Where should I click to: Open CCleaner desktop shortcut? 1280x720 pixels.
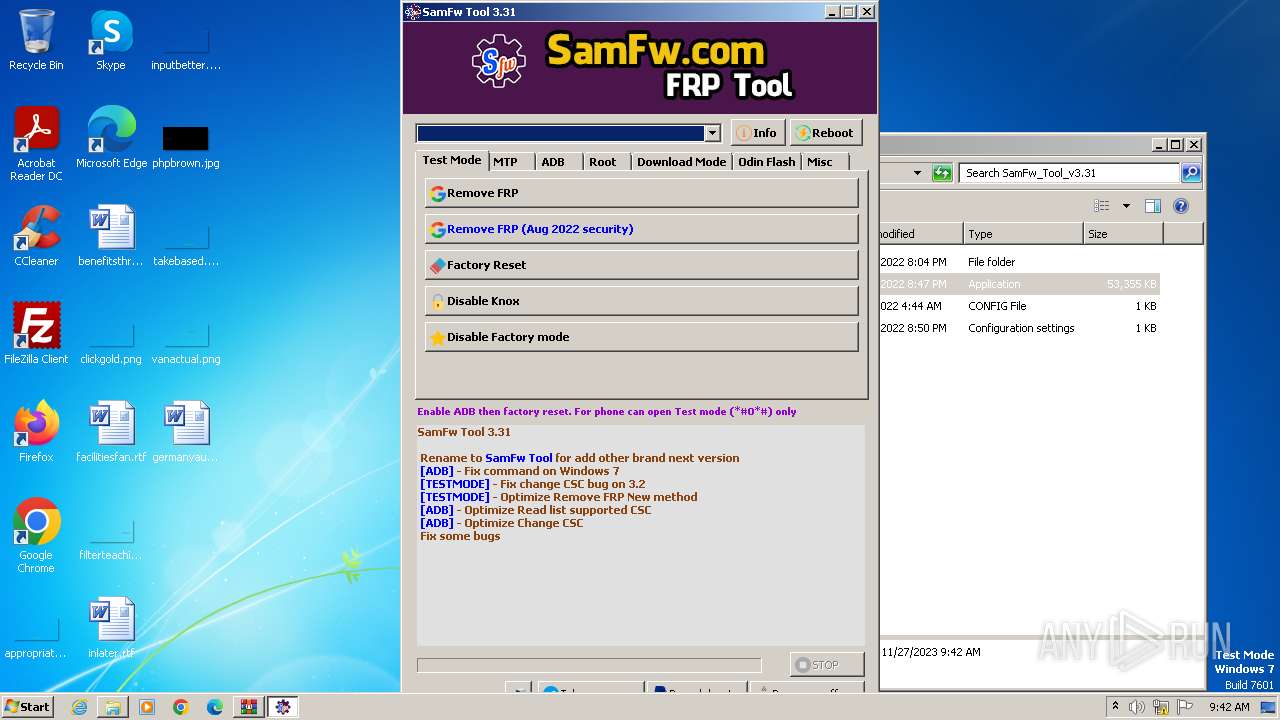36,236
